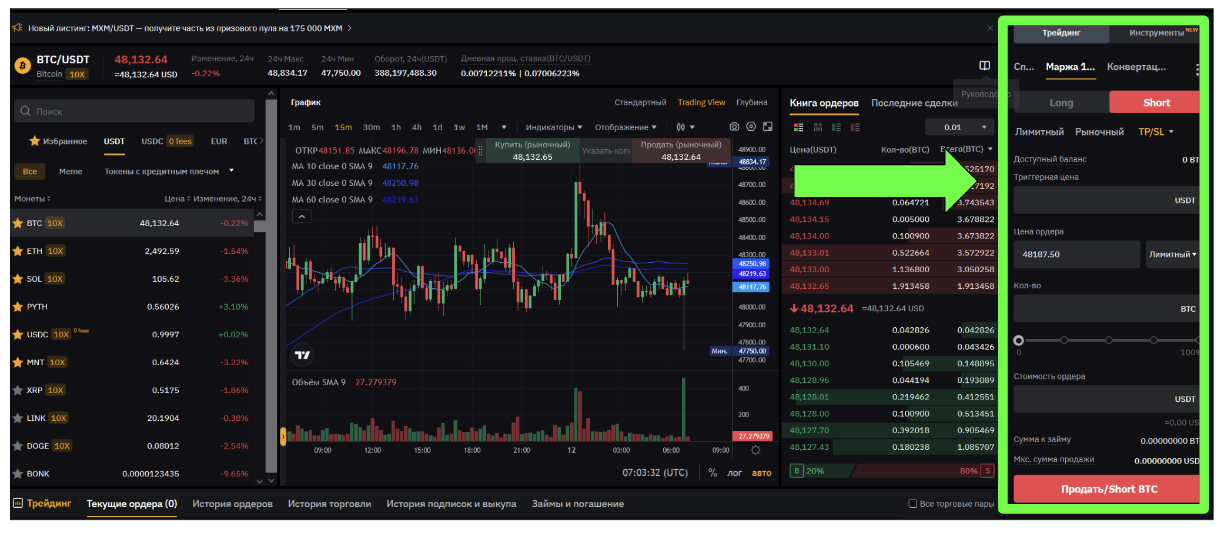Toggle percent scale on chart
Screen dimensions: 1226x536
pyautogui.click(x=713, y=473)
